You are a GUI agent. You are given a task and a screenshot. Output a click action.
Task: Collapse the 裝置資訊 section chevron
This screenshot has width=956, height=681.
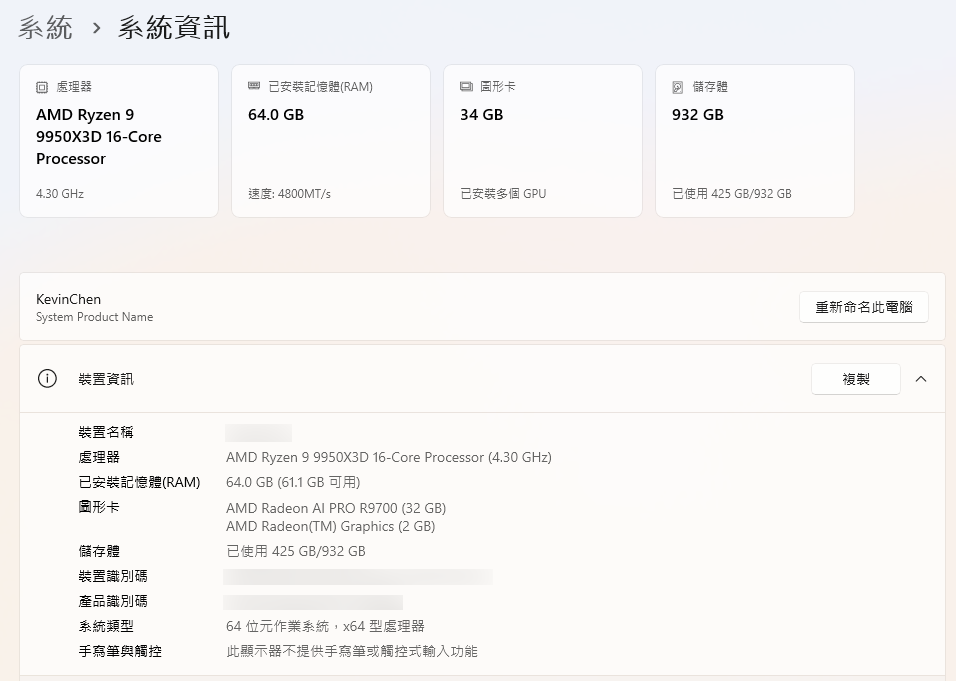pos(921,379)
